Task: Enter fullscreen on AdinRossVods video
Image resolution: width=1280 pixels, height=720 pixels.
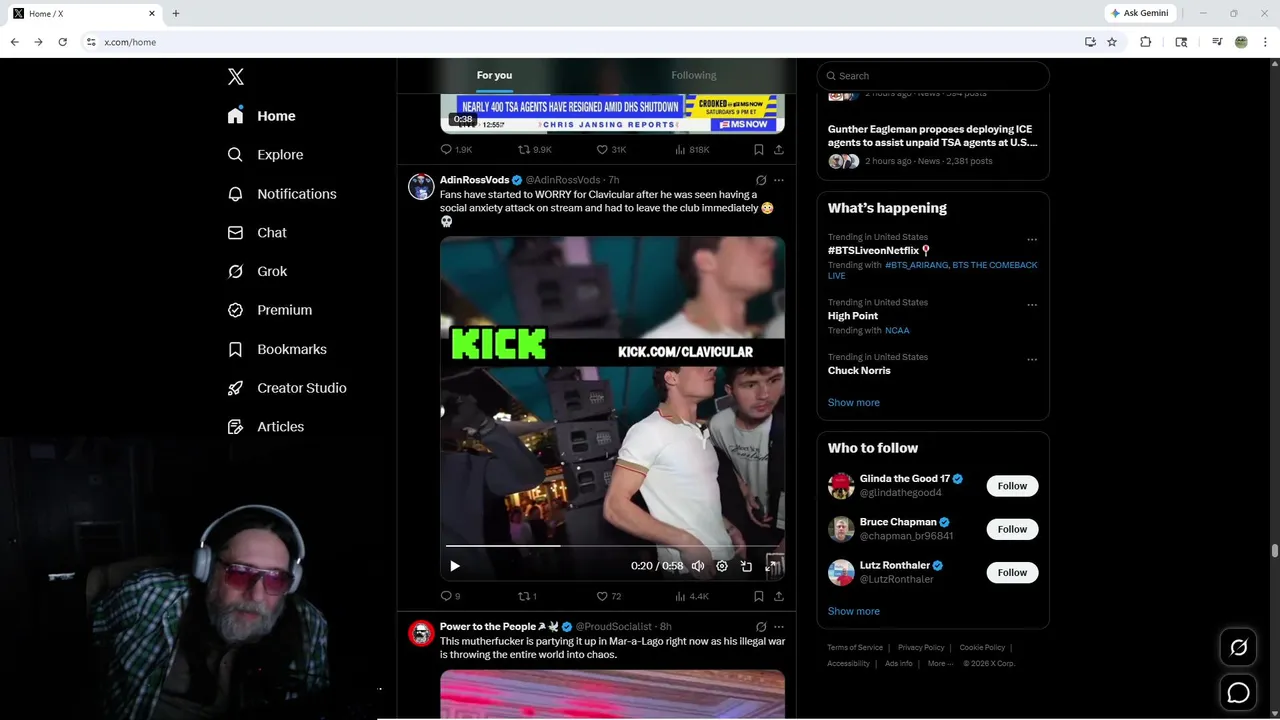Action: pyautogui.click(x=771, y=566)
